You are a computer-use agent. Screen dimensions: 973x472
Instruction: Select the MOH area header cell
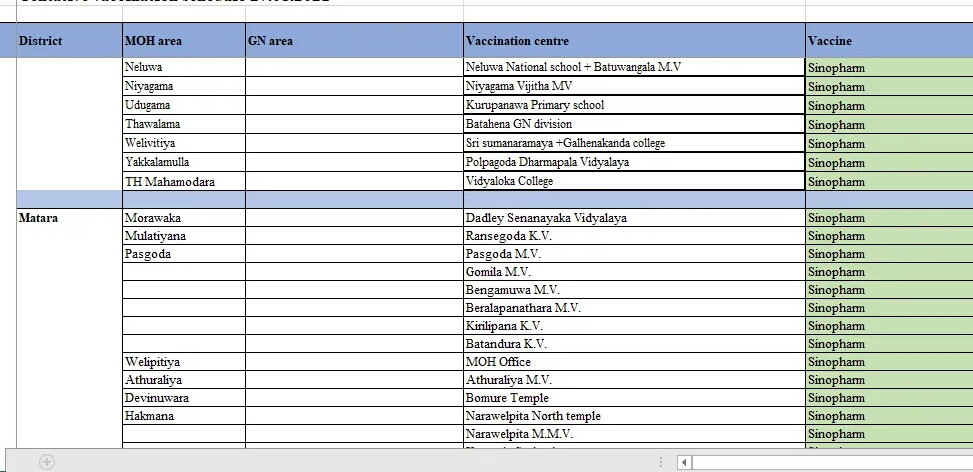click(184, 41)
